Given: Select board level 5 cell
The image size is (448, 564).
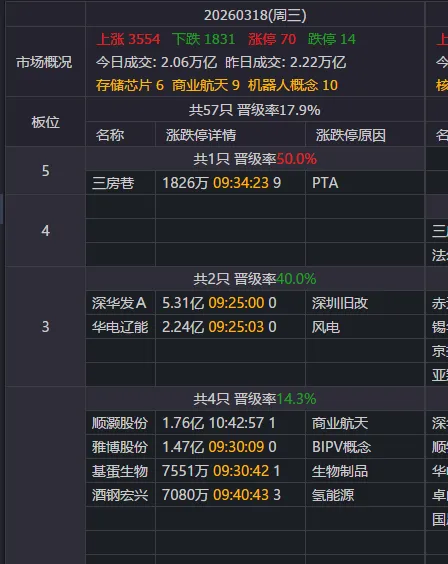Looking at the screenshot, I should click(x=45, y=170).
